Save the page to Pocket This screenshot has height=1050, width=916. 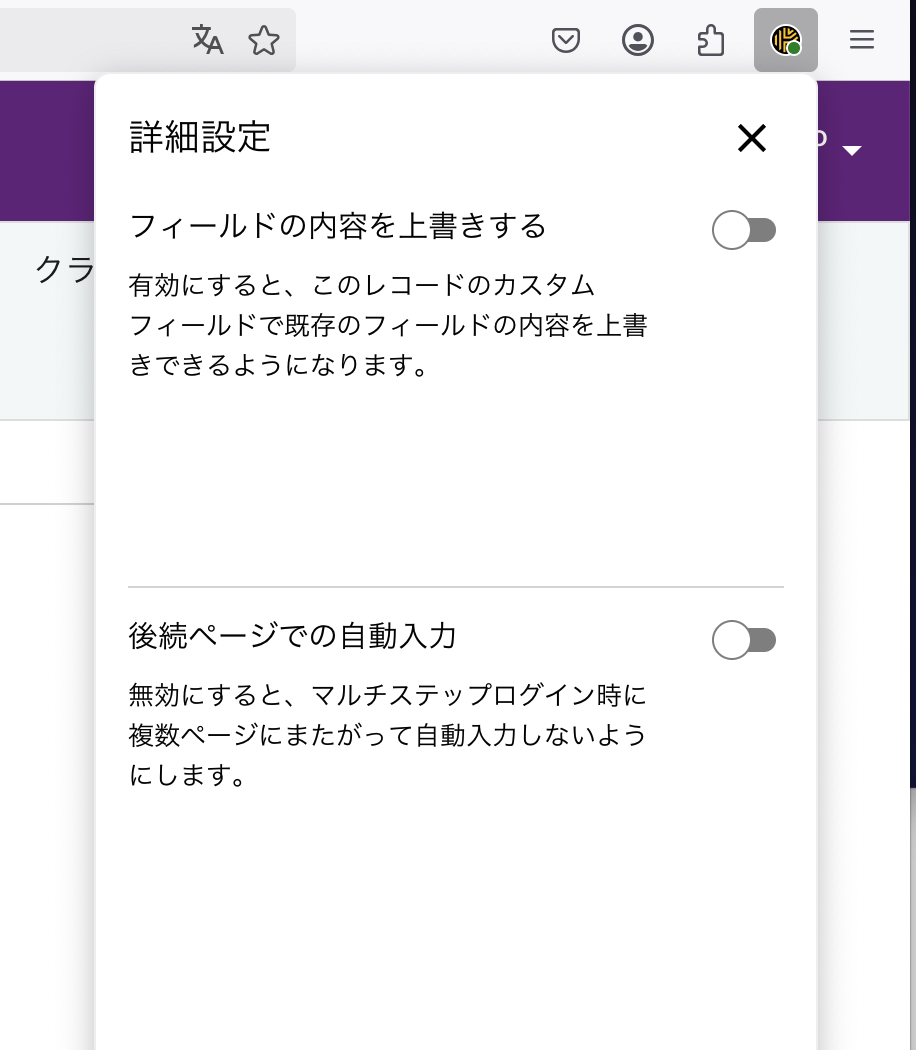click(x=566, y=40)
